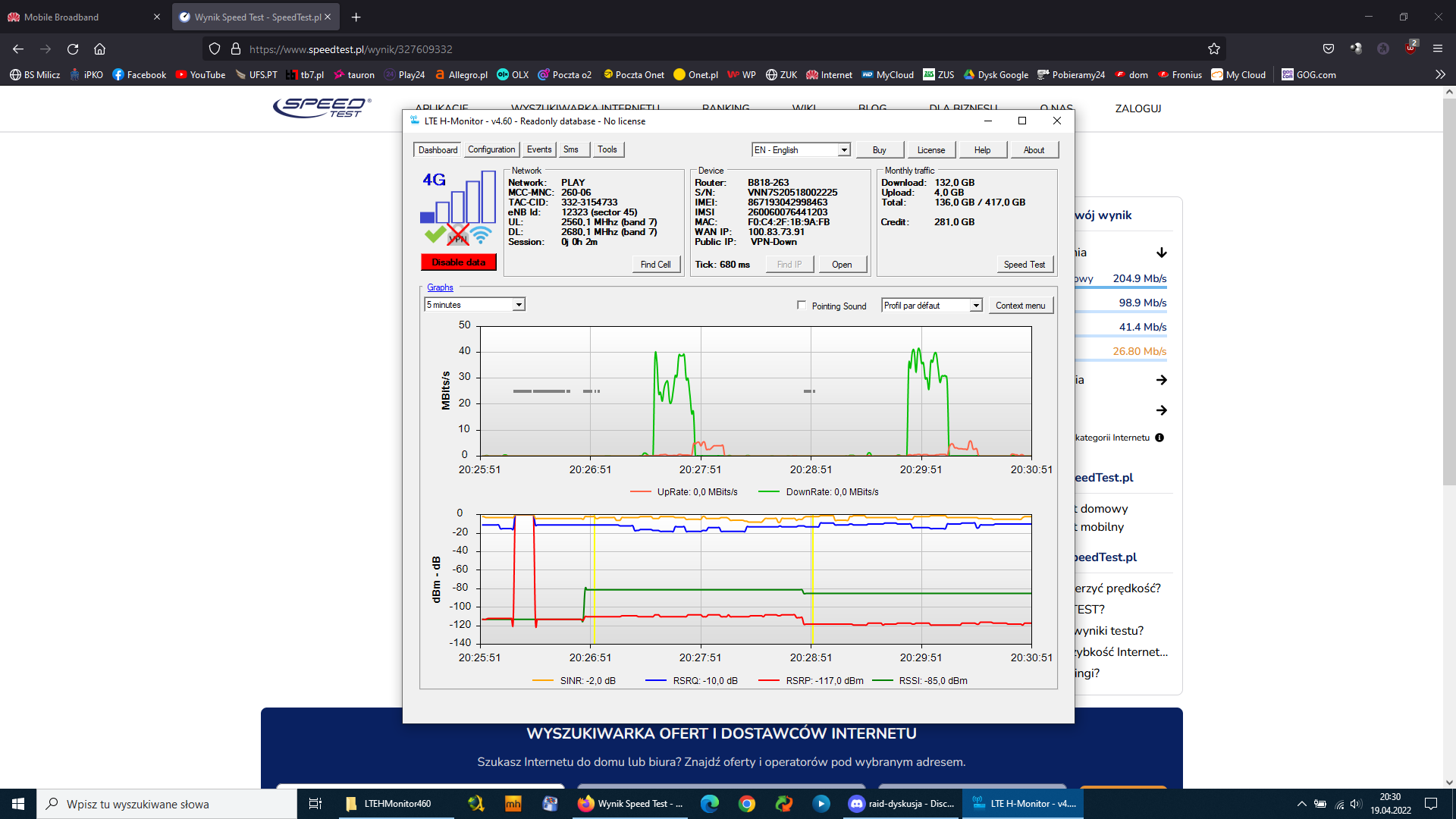This screenshot has width=1456, height=819.
Task: Switch to the Mobile Broadband tab
Action: (83, 17)
